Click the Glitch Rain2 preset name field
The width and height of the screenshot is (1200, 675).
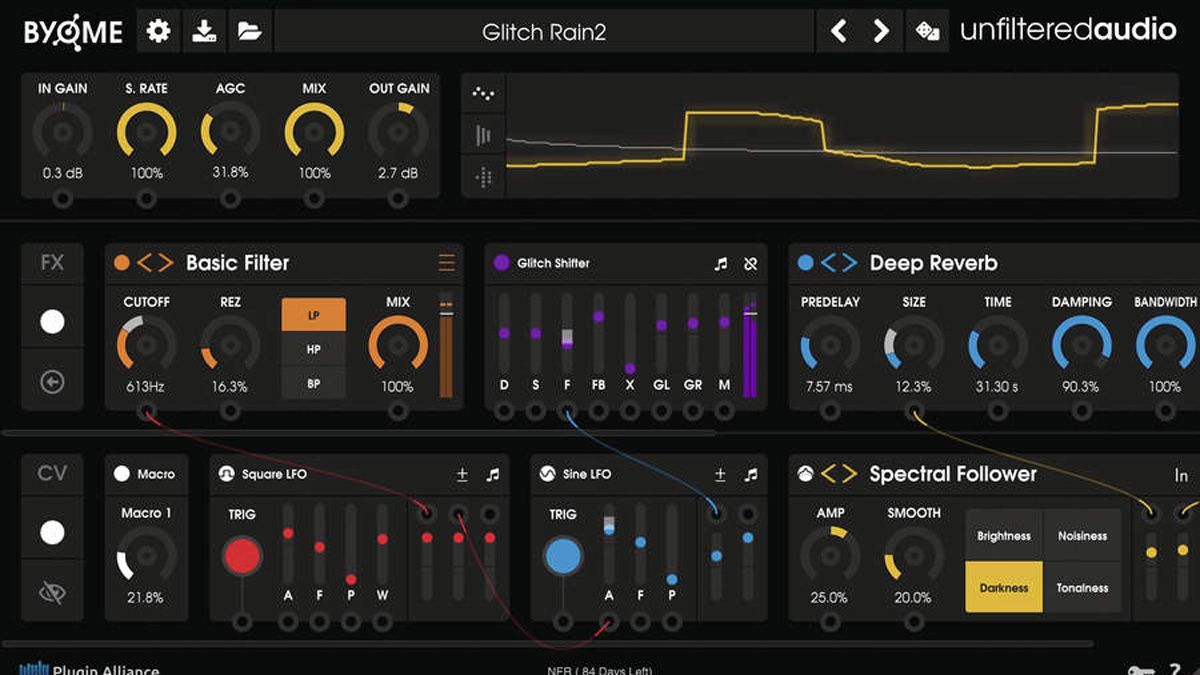coord(544,31)
